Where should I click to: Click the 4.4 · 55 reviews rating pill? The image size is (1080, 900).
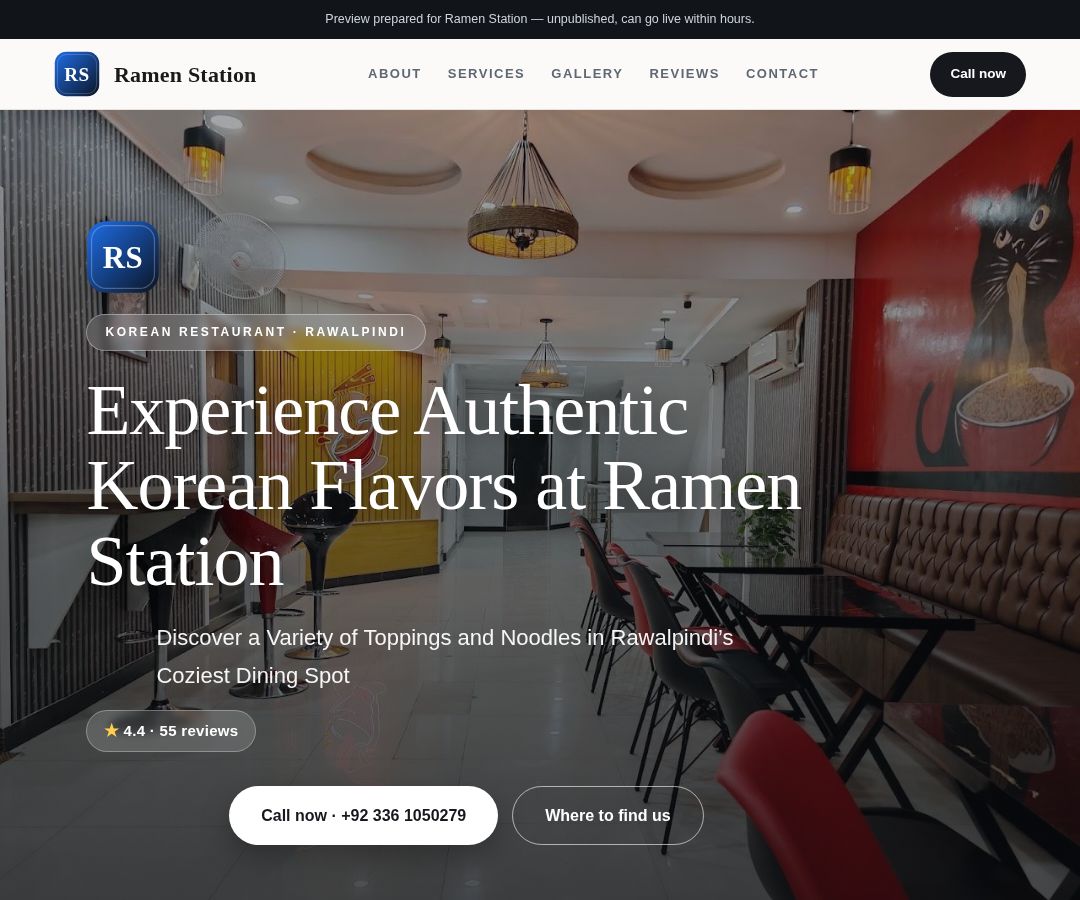click(171, 731)
